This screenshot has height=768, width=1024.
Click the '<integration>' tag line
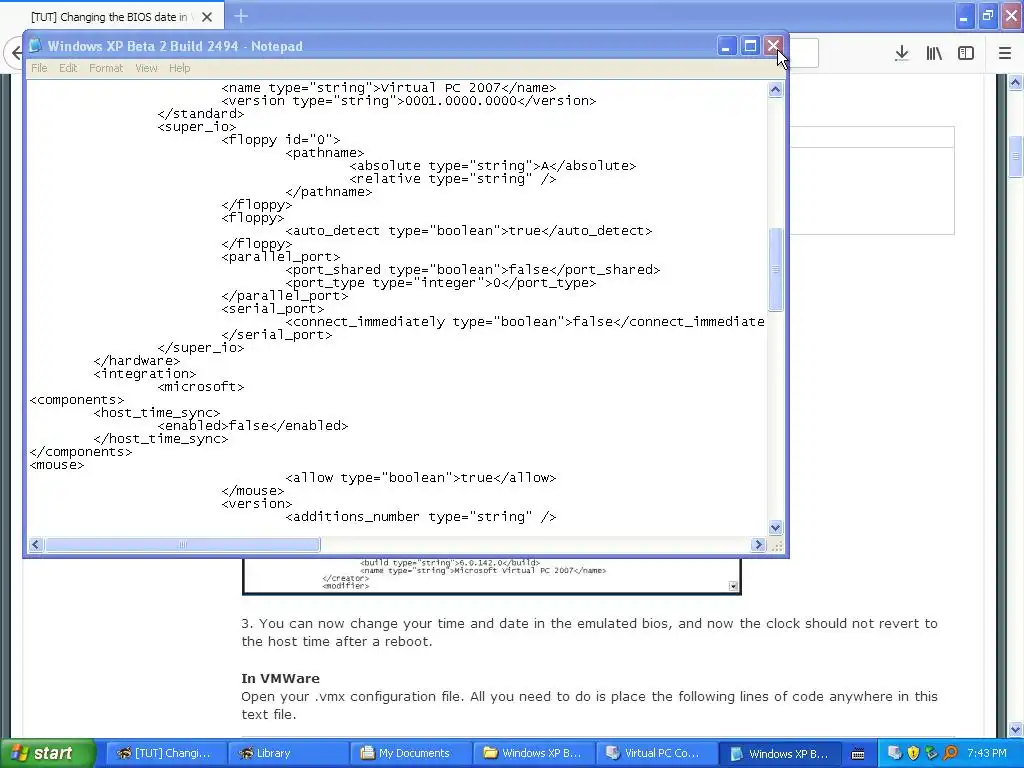(145, 374)
